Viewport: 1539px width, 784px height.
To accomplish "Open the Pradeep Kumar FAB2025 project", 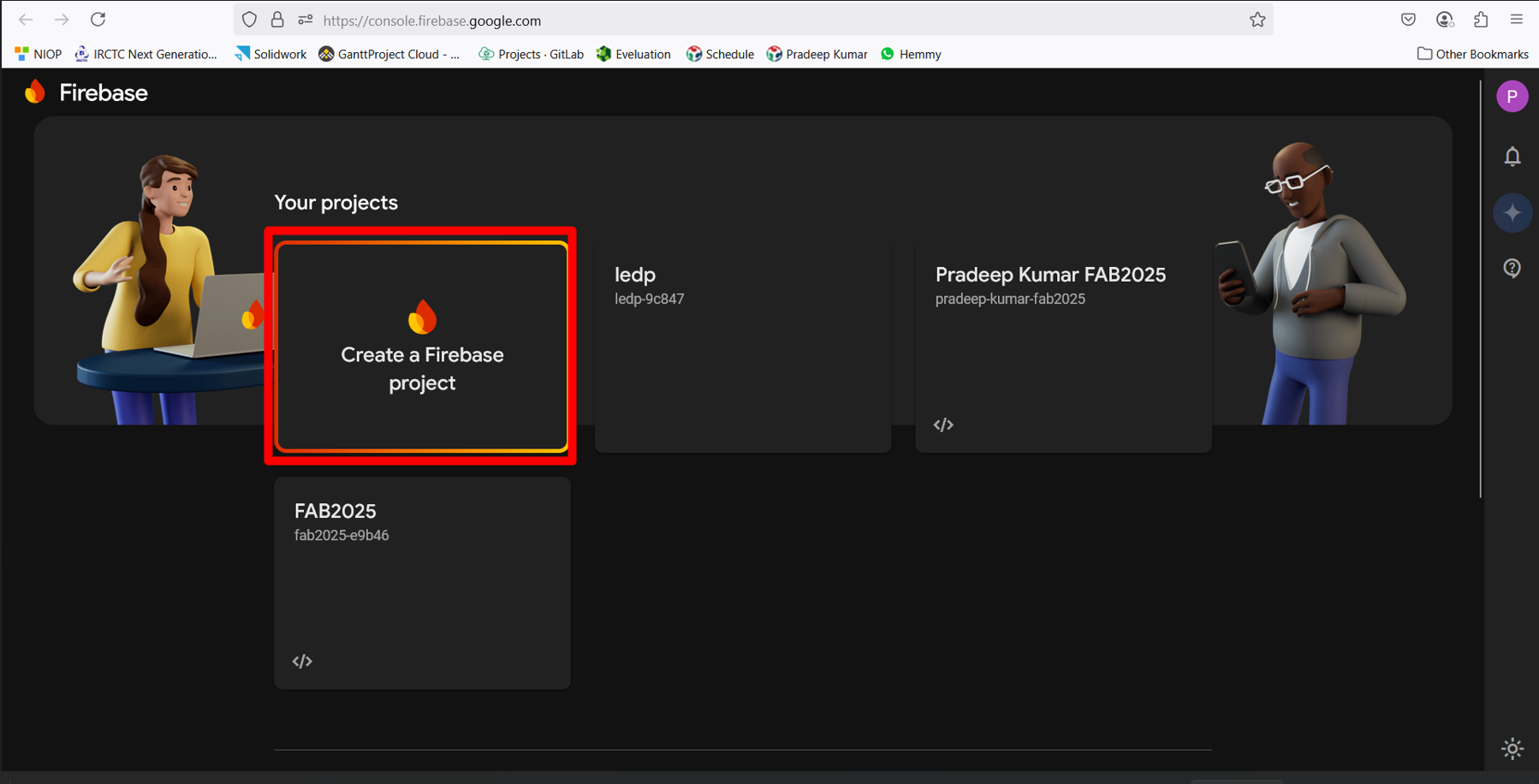I will [x=1063, y=347].
